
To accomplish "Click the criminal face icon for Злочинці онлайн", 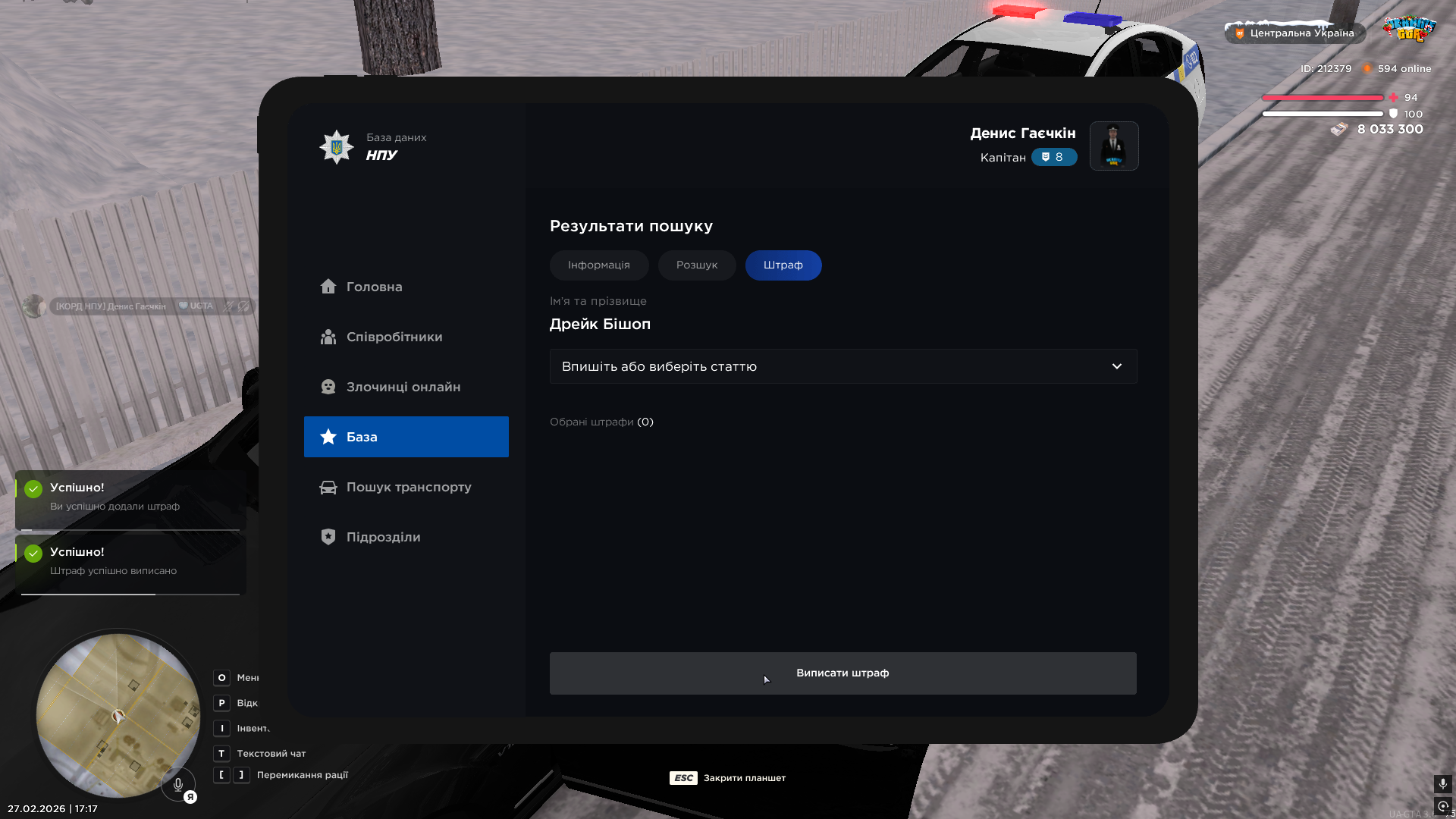I will click(328, 387).
